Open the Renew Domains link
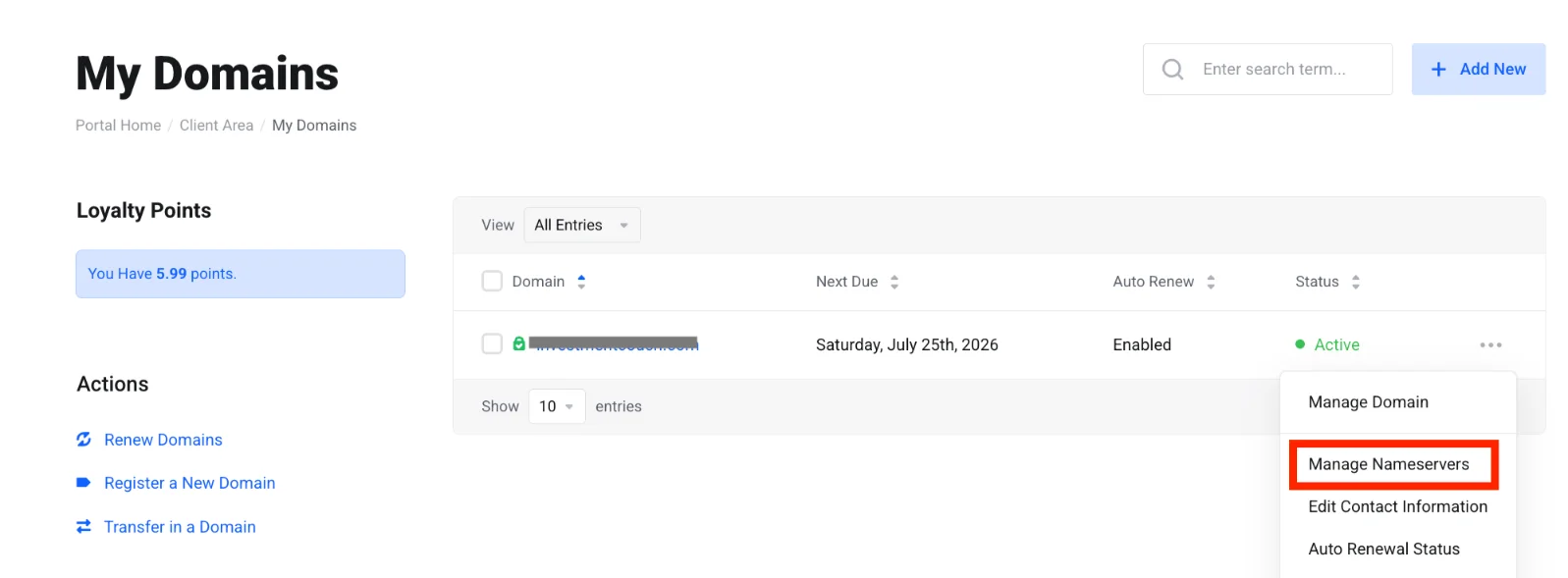The image size is (1568, 578). (x=163, y=440)
